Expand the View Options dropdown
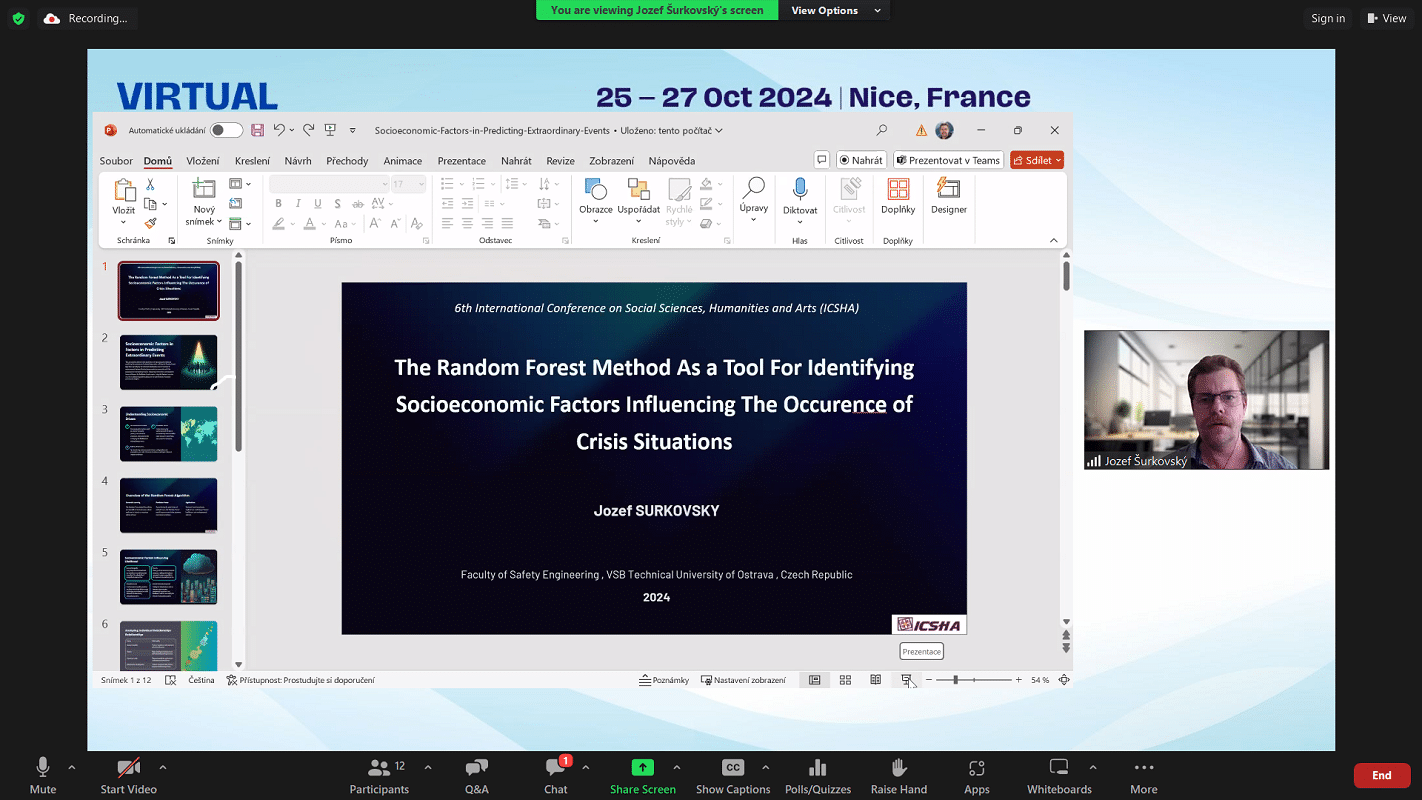The width and height of the screenshot is (1422, 800). tap(836, 10)
